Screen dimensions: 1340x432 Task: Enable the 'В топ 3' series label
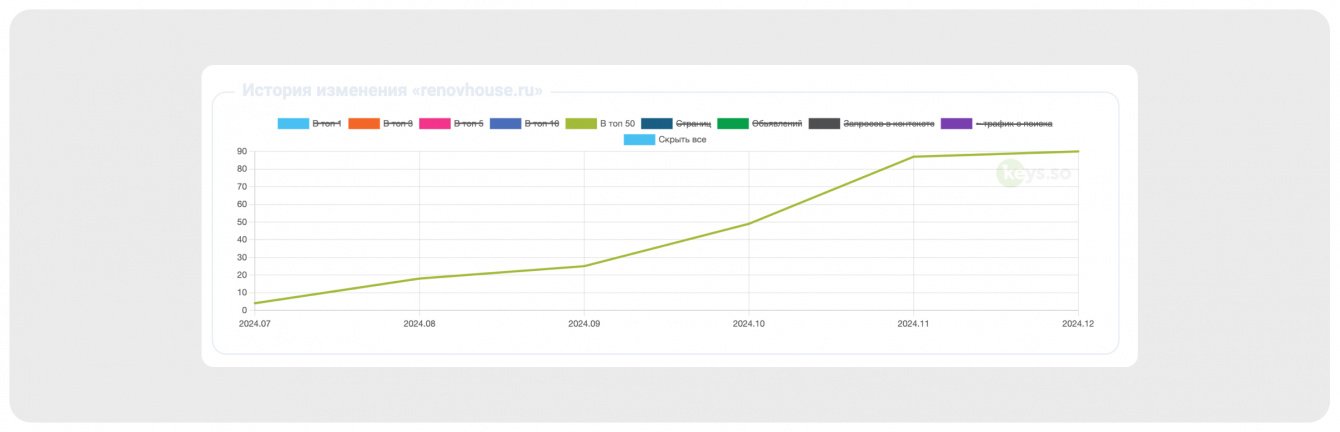(398, 124)
